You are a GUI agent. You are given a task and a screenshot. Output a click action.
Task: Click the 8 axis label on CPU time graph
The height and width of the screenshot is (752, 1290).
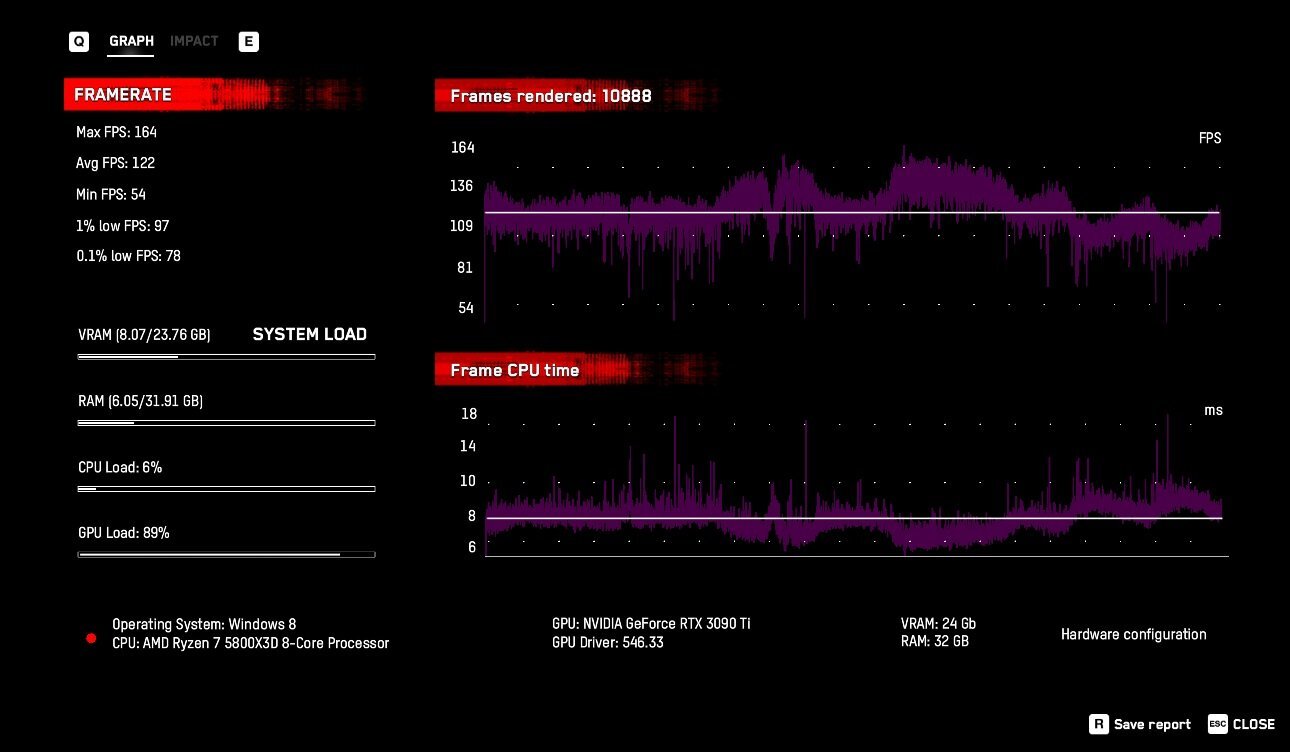[x=472, y=516]
